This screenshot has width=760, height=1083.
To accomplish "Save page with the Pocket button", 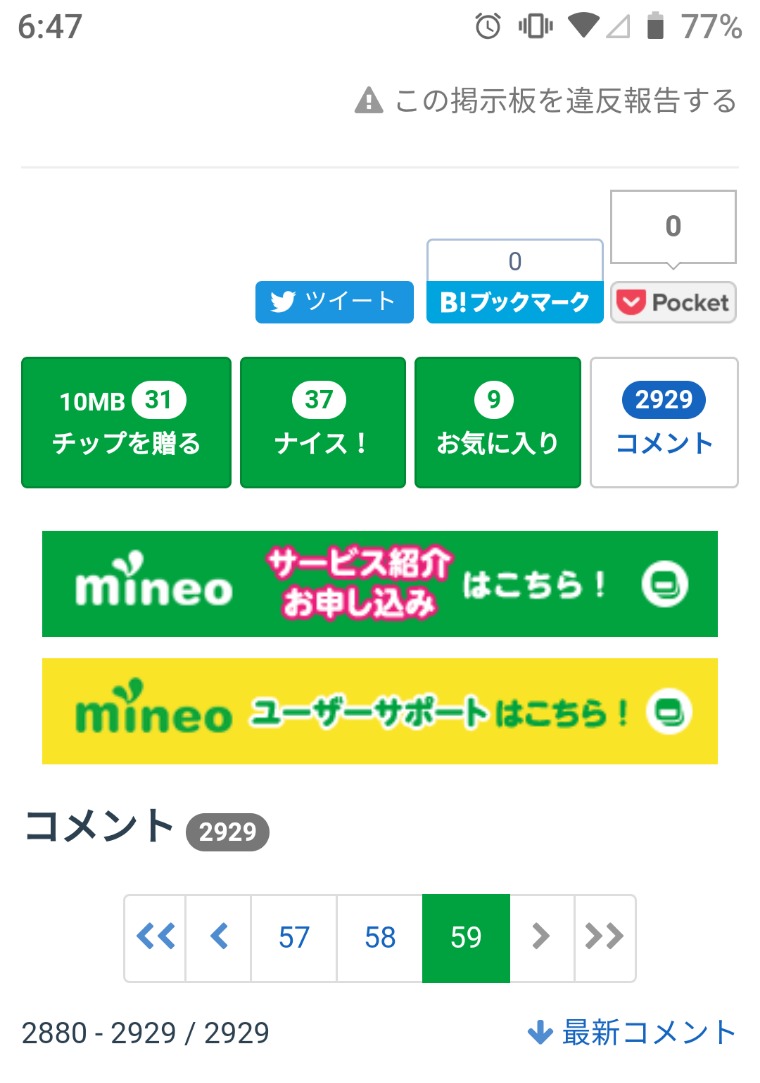I will point(673,302).
